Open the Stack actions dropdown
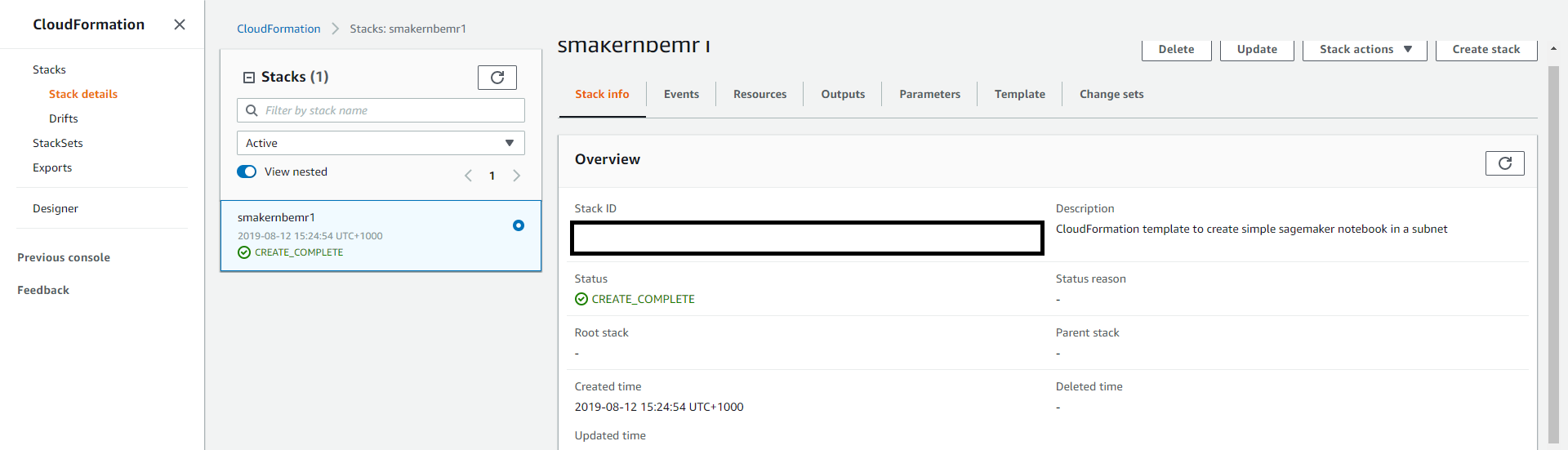 pyautogui.click(x=1365, y=49)
